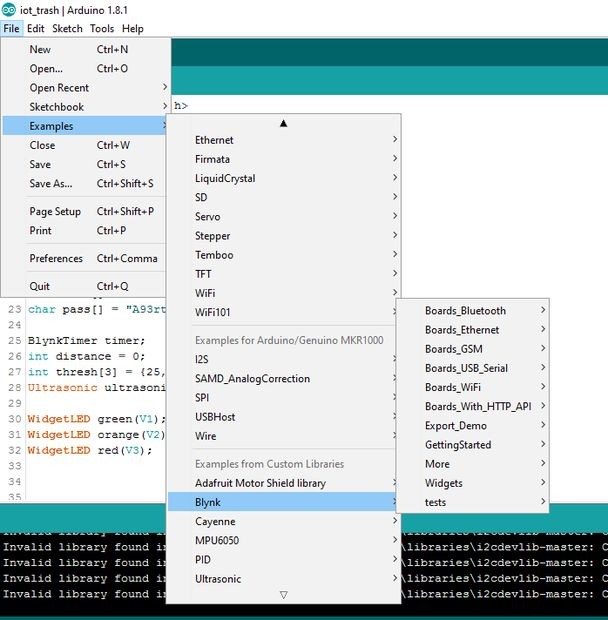Expand the Firmata examples submenu
The width and height of the screenshot is (608, 620).
click(x=283, y=159)
